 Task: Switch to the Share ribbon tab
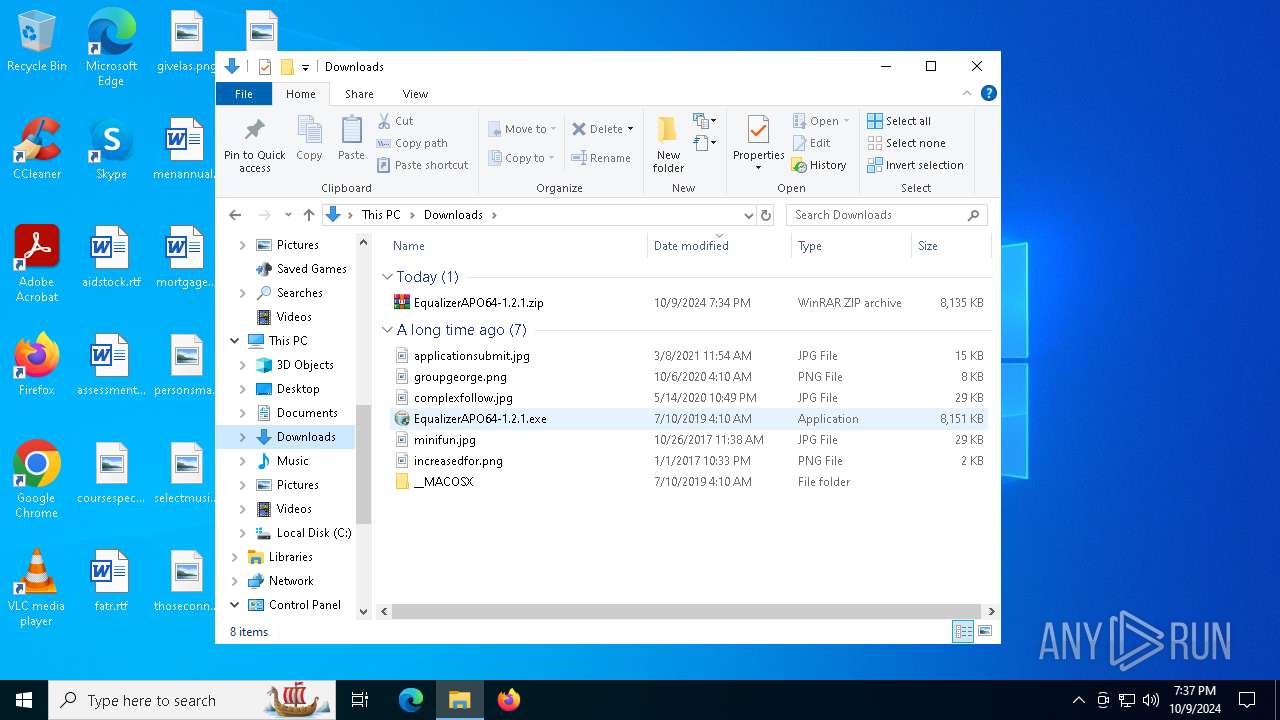point(359,94)
